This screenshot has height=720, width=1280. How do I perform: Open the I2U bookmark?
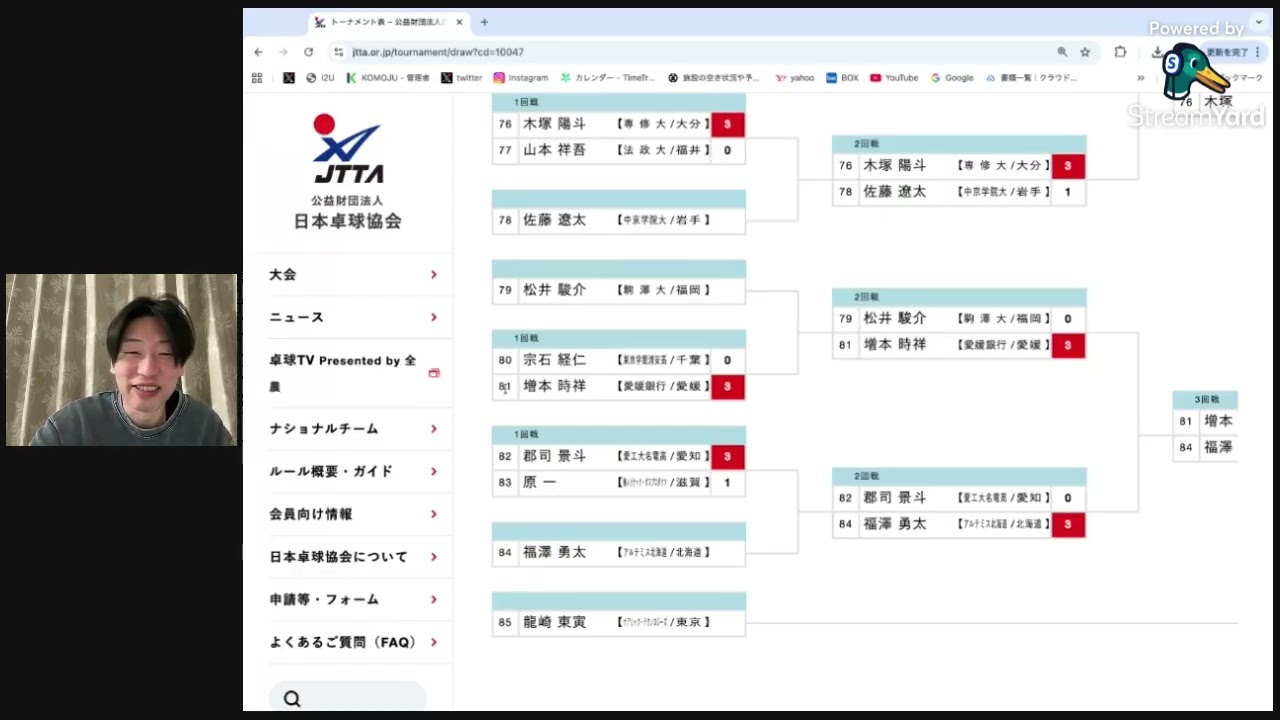point(320,77)
